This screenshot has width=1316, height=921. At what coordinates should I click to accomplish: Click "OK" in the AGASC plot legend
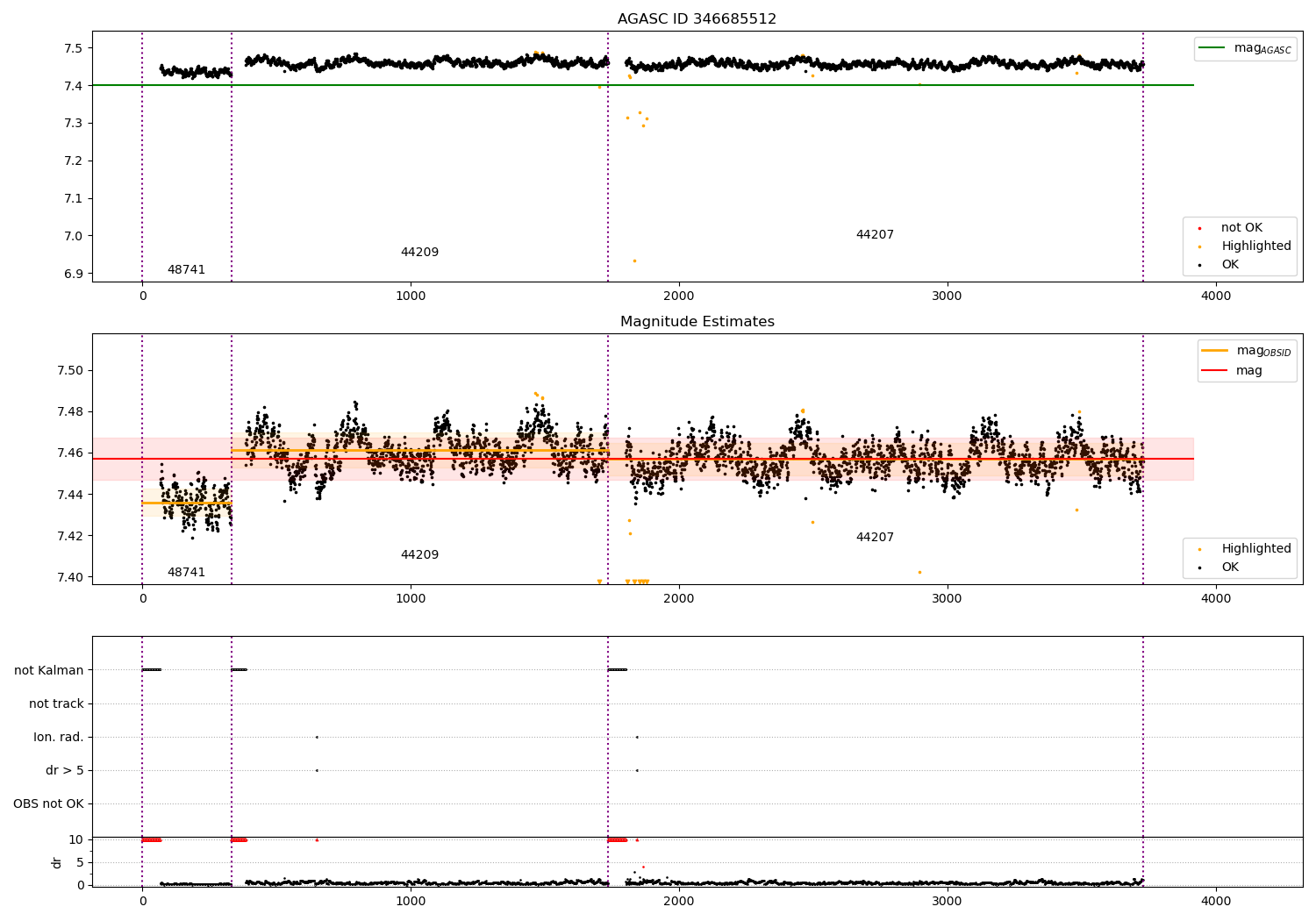pyautogui.click(x=1230, y=265)
